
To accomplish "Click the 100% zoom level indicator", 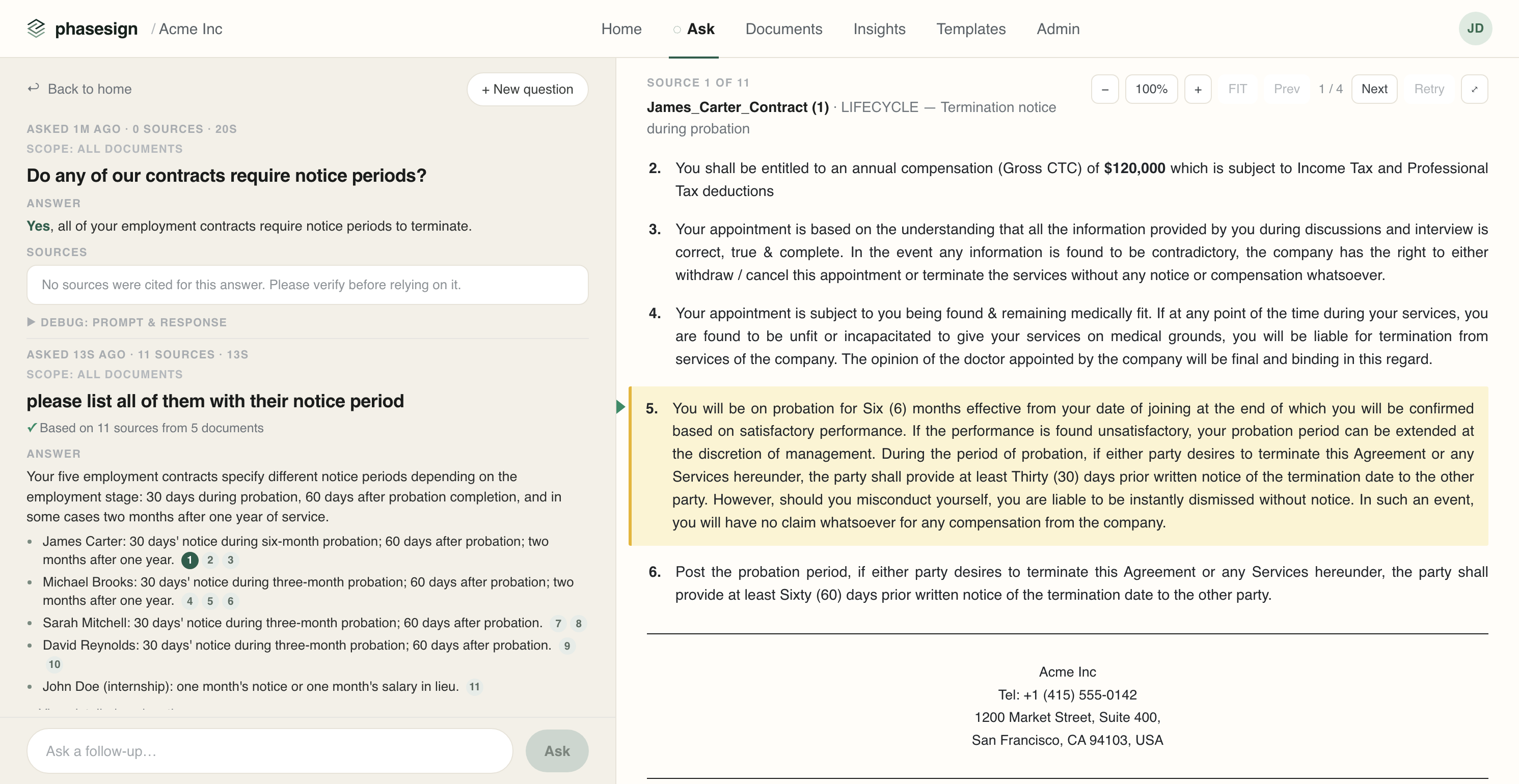I will [1151, 89].
